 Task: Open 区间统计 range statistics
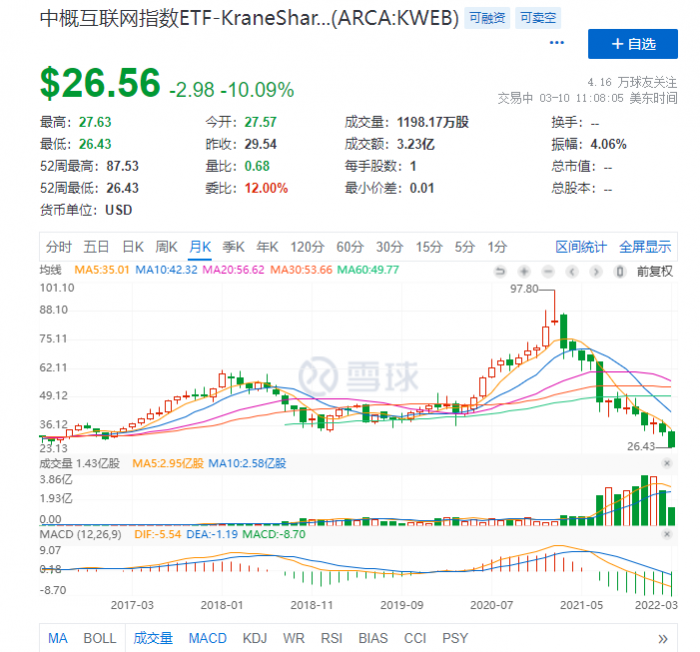(x=581, y=247)
